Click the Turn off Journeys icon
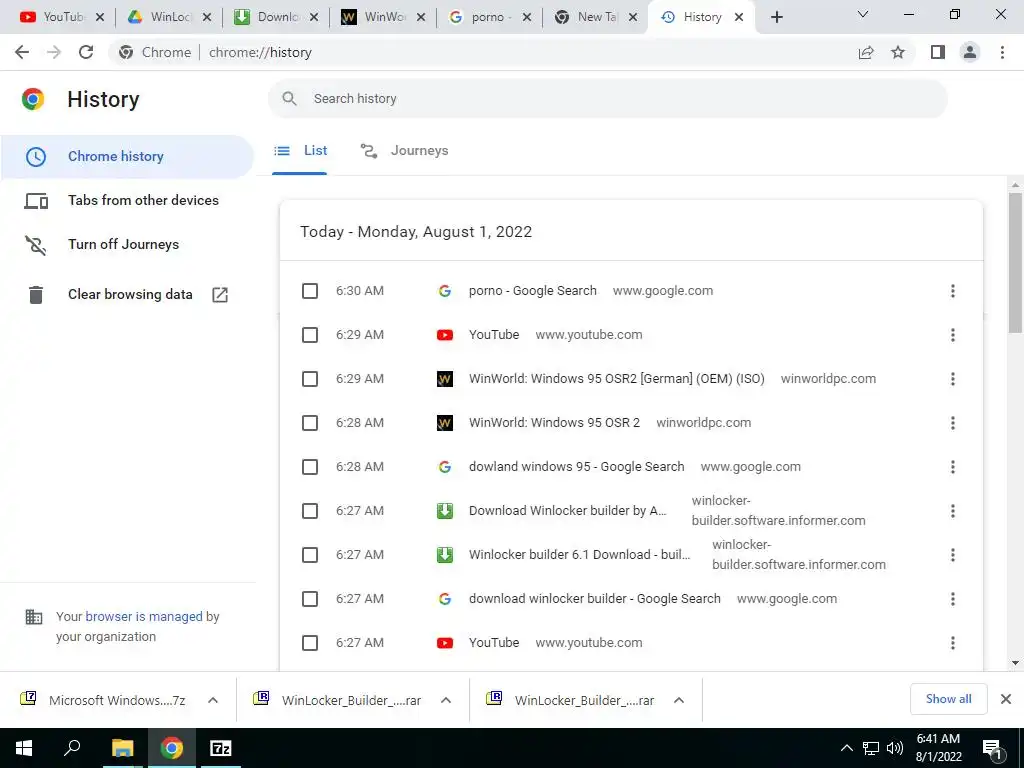 [x=35, y=245]
